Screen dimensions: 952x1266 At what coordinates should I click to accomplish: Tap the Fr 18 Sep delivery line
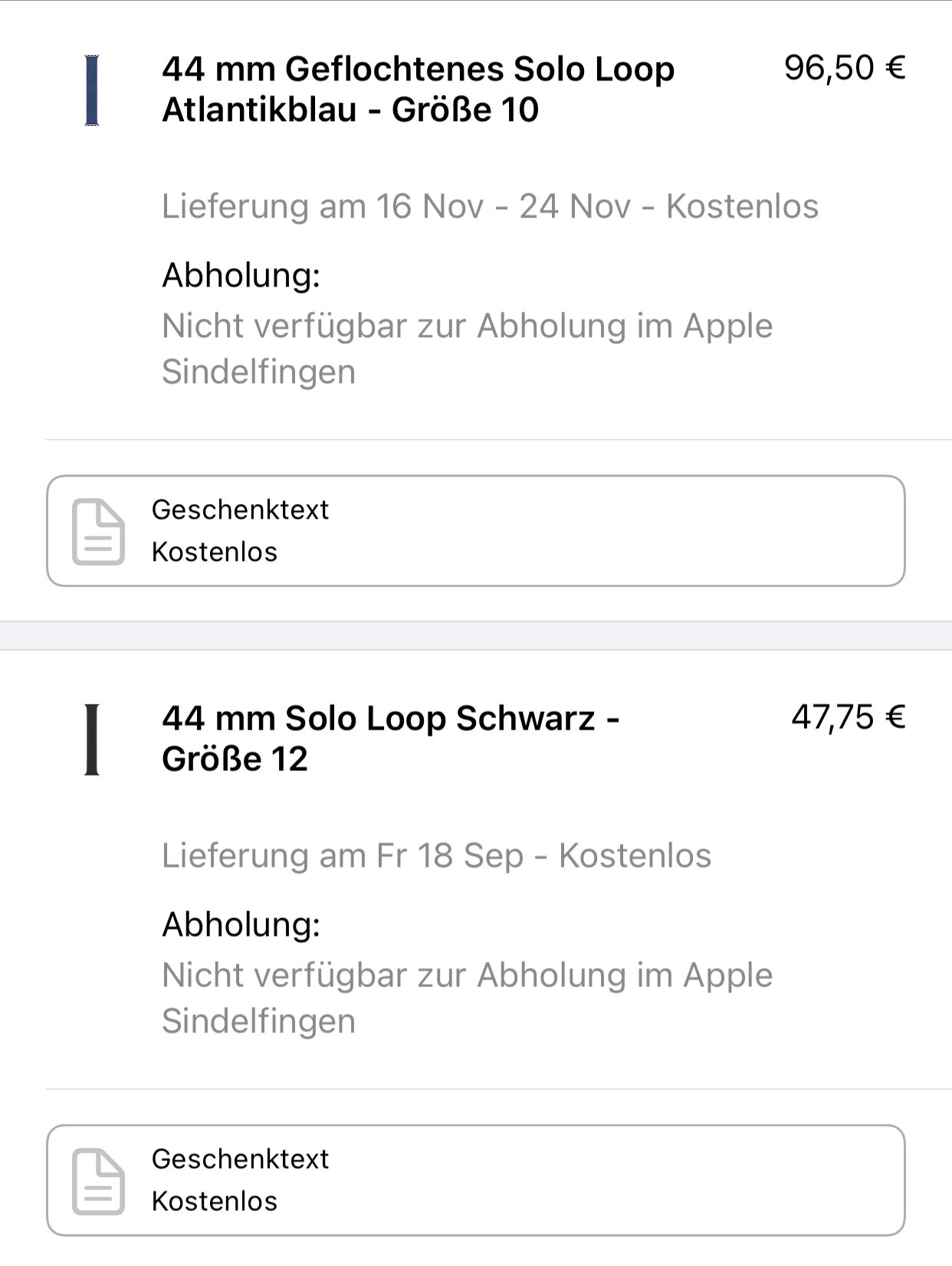pos(436,855)
